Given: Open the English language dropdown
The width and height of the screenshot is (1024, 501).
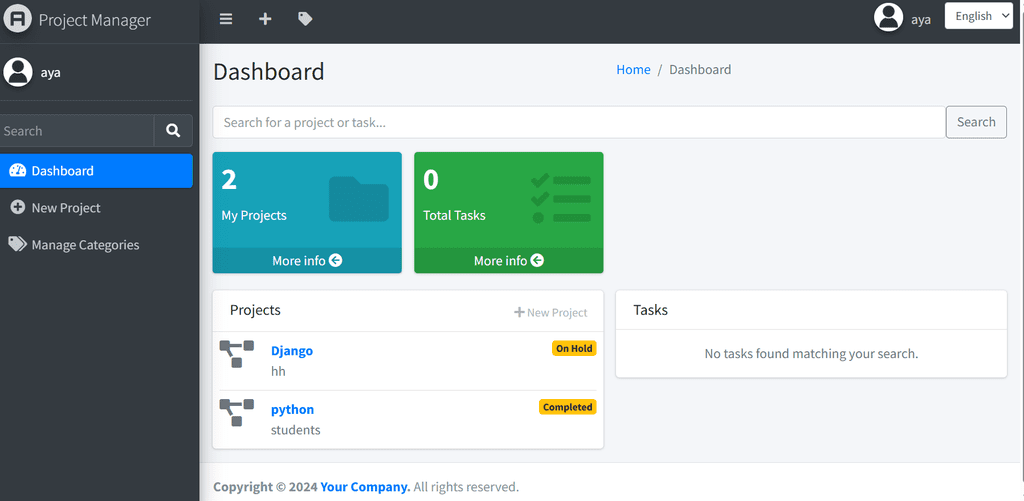Looking at the screenshot, I should 978,16.
